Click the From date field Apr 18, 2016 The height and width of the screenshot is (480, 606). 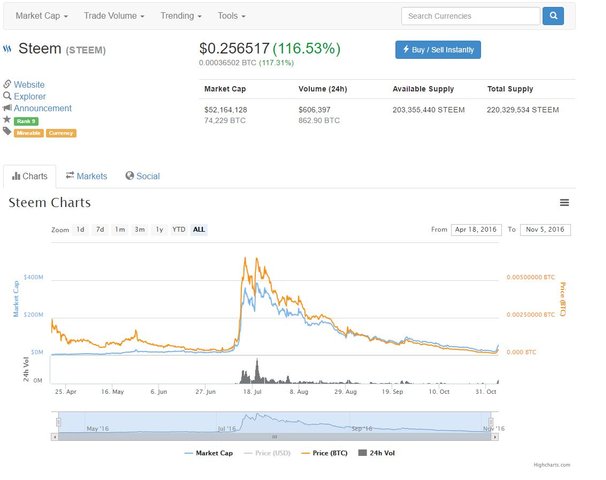pos(476,230)
